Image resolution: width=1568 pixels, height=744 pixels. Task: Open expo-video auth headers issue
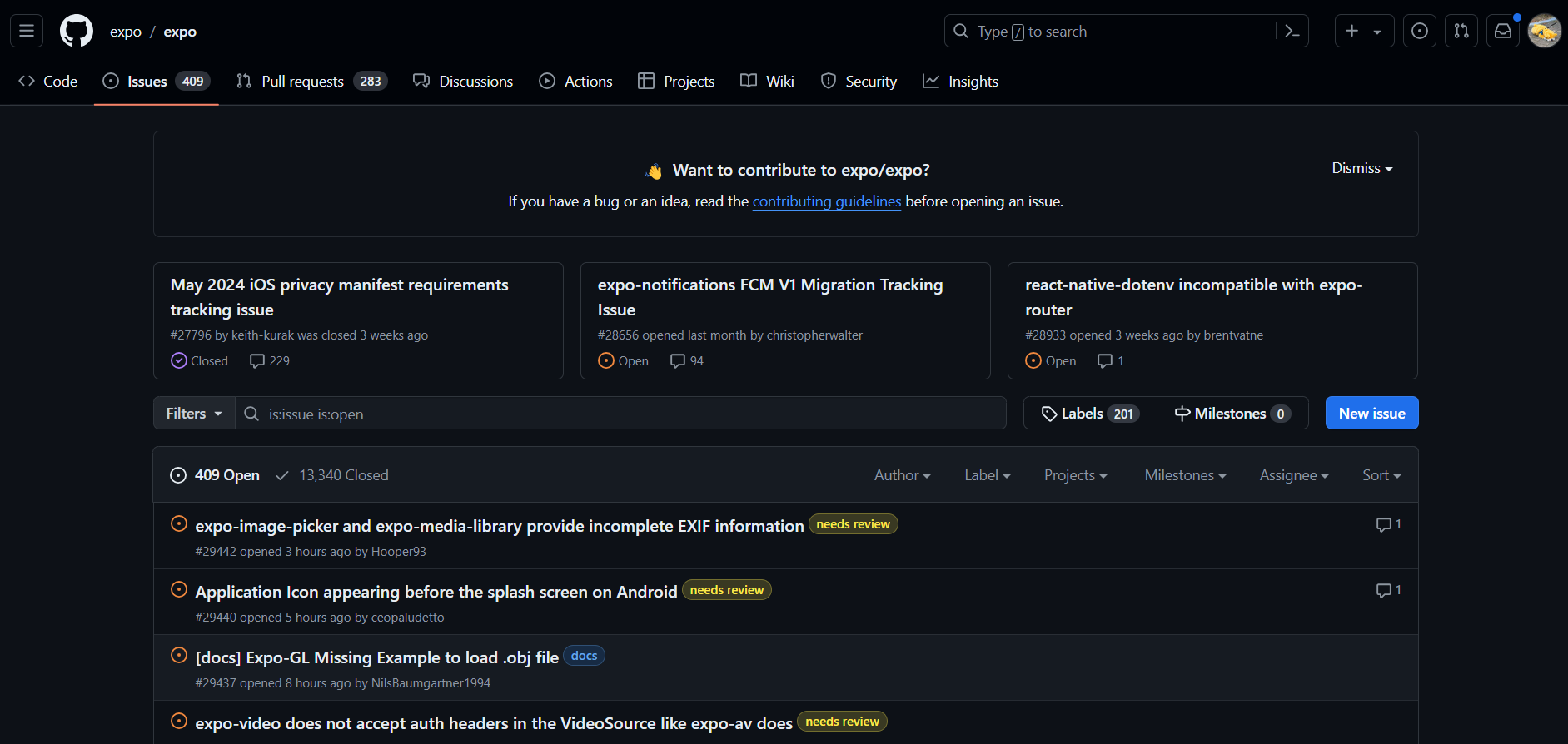[494, 723]
